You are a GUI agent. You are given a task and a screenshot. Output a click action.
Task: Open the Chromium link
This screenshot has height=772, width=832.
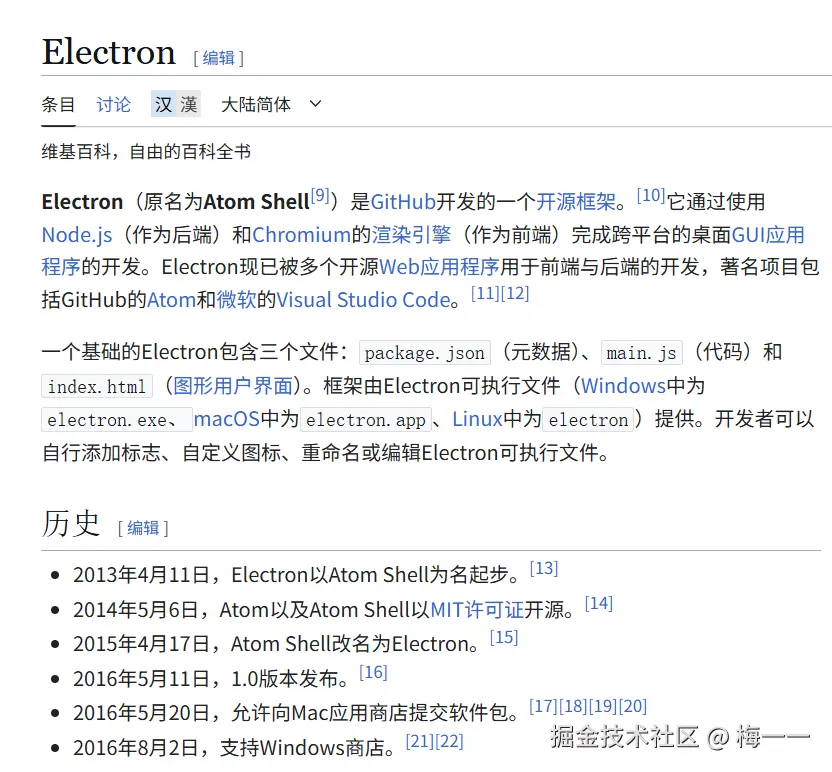tap(302, 235)
